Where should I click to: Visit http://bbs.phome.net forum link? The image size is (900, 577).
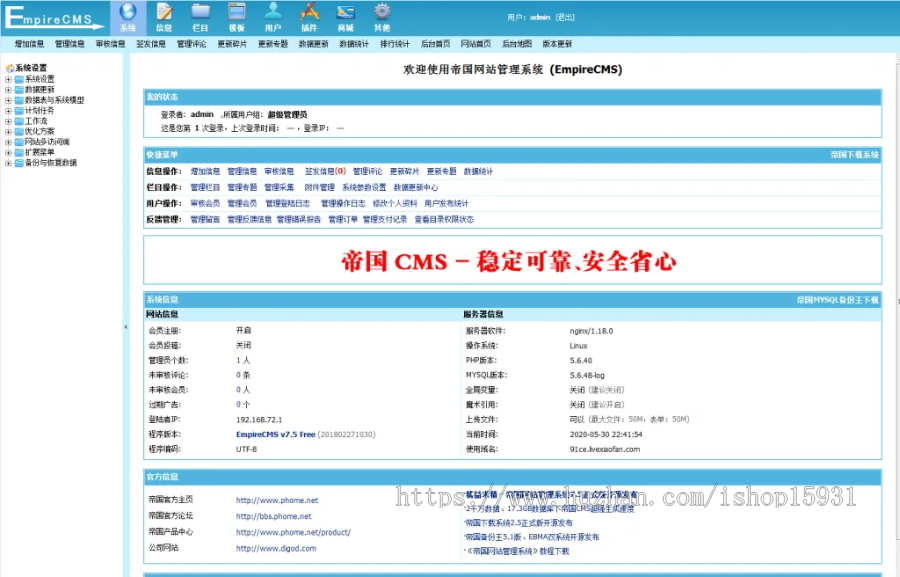point(273,516)
